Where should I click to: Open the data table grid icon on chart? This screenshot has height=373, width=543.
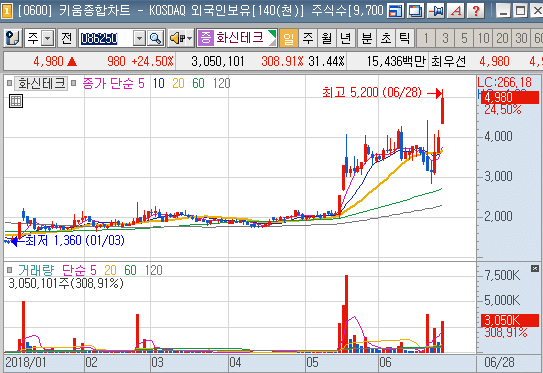[16, 101]
